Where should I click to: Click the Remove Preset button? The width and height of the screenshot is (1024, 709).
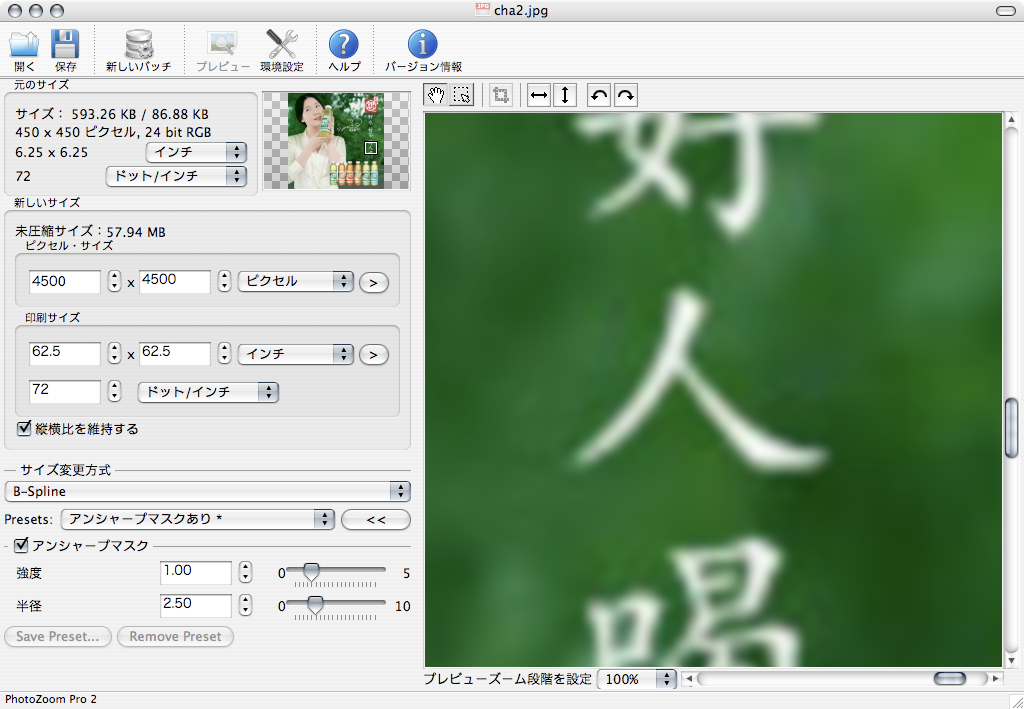click(175, 637)
